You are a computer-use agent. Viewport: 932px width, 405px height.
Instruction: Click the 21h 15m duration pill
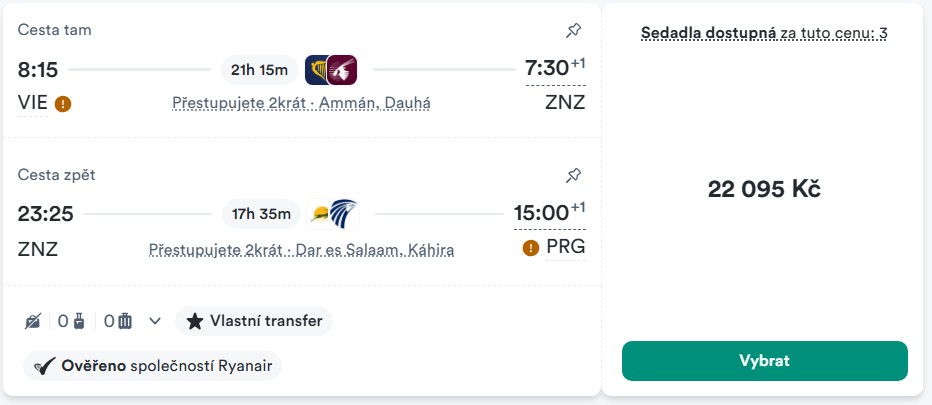[259, 70]
